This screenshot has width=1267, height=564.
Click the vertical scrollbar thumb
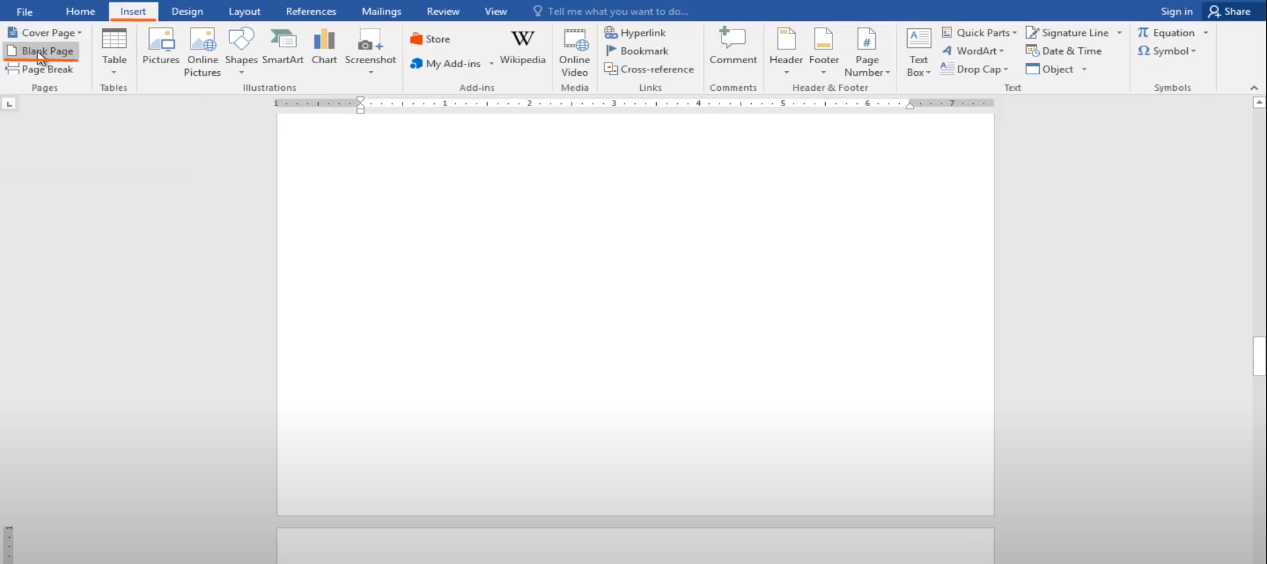click(1260, 357)
